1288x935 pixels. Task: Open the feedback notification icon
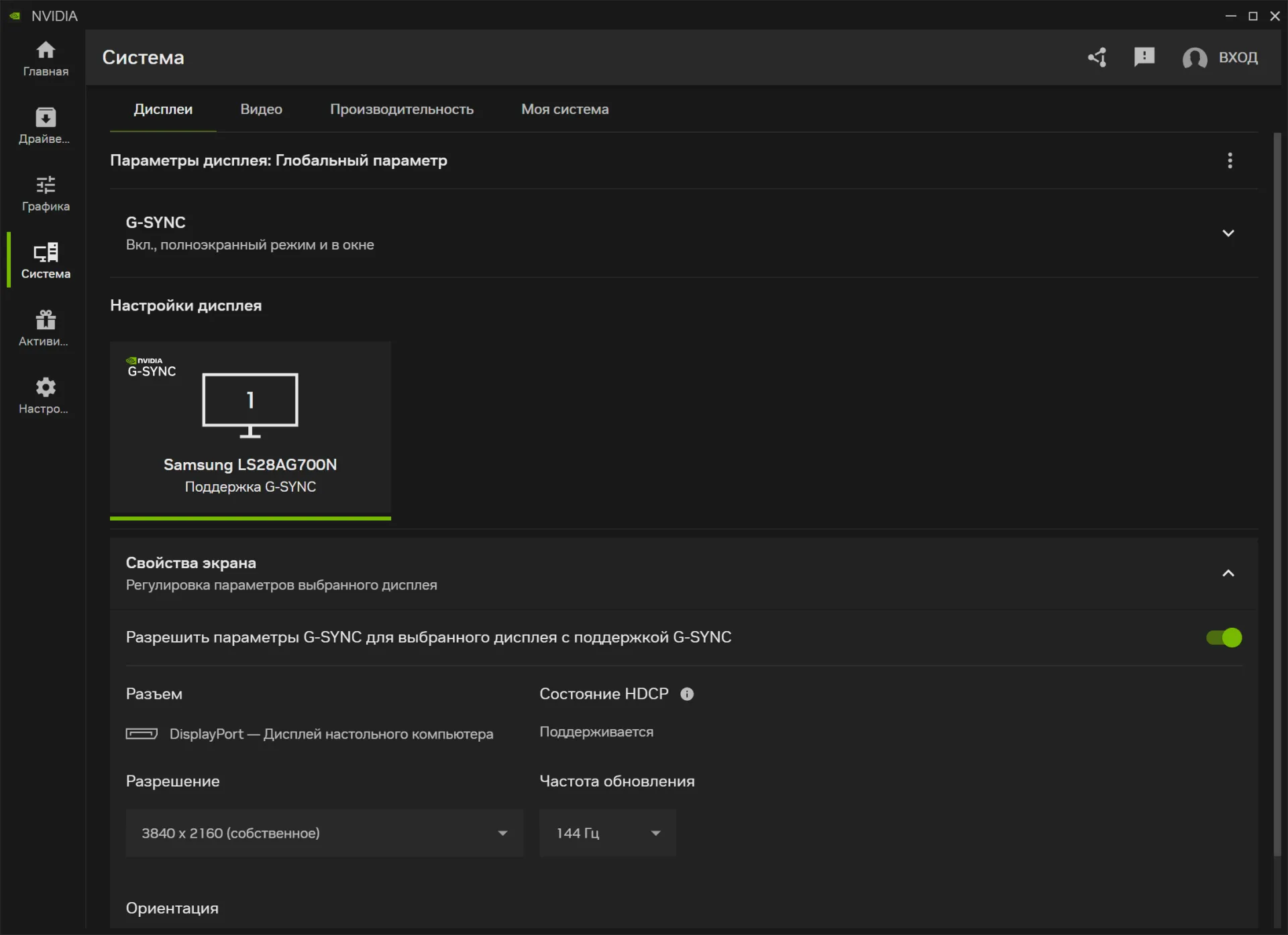point(1144,58)
